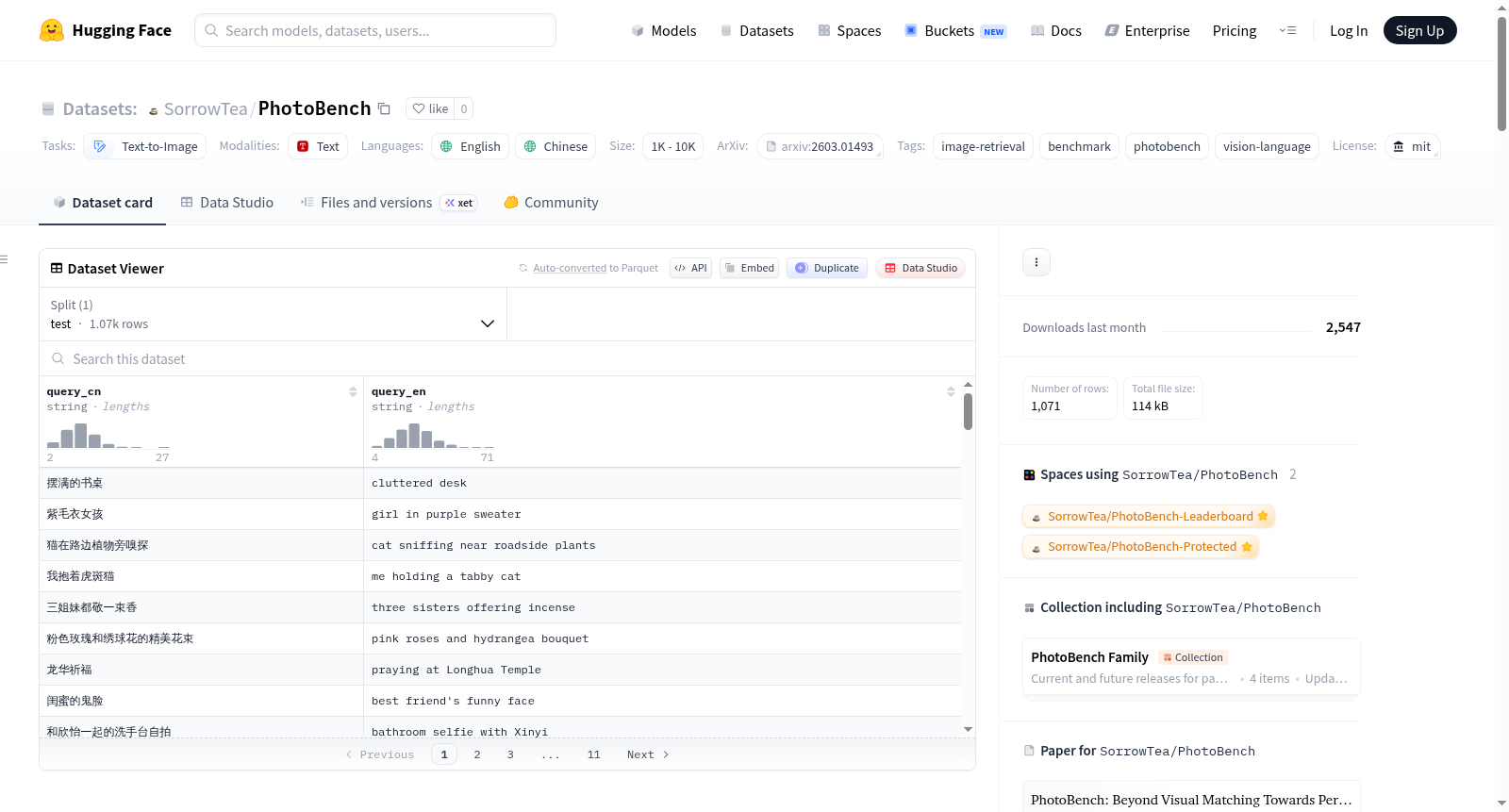Click the query_cn lengths histogram

(108, 437)
